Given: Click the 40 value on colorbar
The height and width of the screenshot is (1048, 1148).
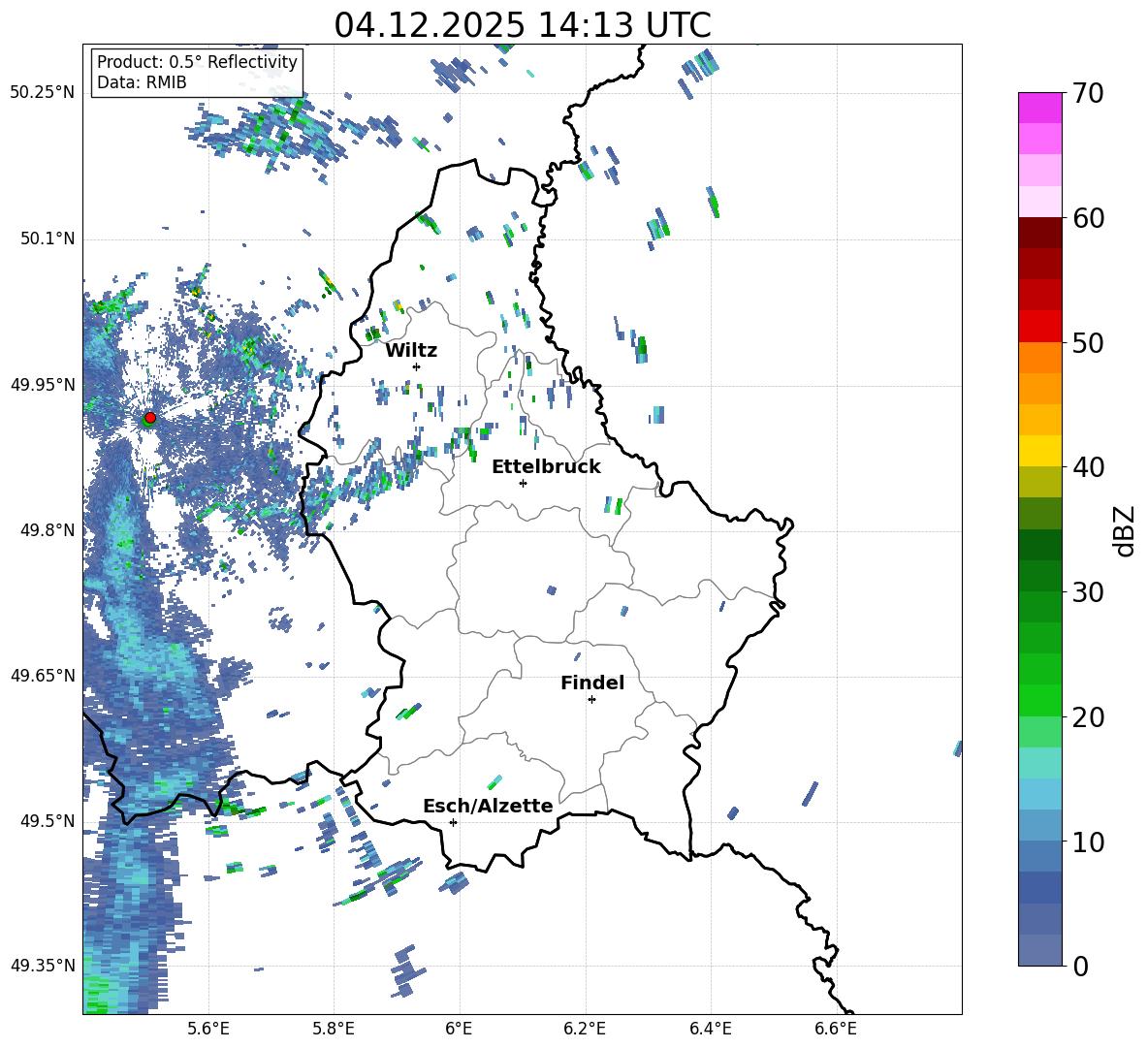Looking at the screenshot, I should point(1088,467).
